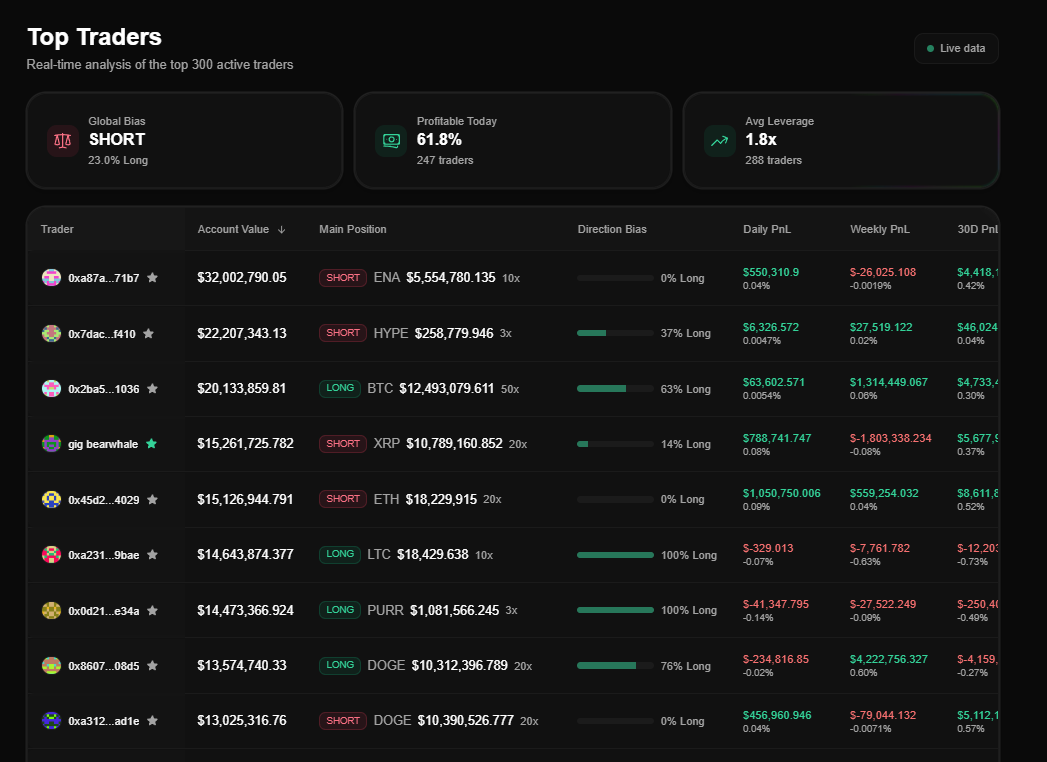Click the Direction Bias column header

(611, 229)
